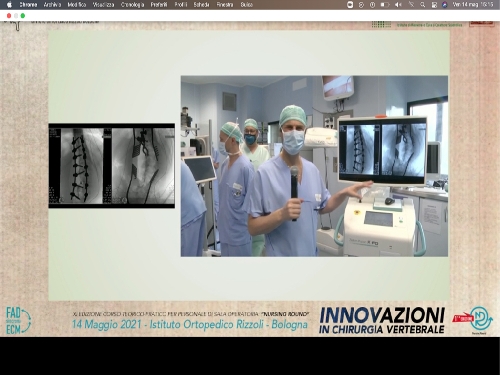Screen dimensions: 500x375
Task: Open the Preferiti menu
Action: click(159, 5)
